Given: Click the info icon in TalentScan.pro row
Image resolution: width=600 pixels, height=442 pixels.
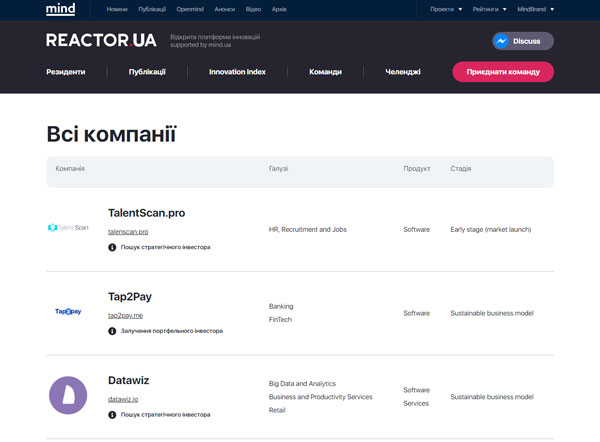Looking at the screenshot, I should (112, 247).
